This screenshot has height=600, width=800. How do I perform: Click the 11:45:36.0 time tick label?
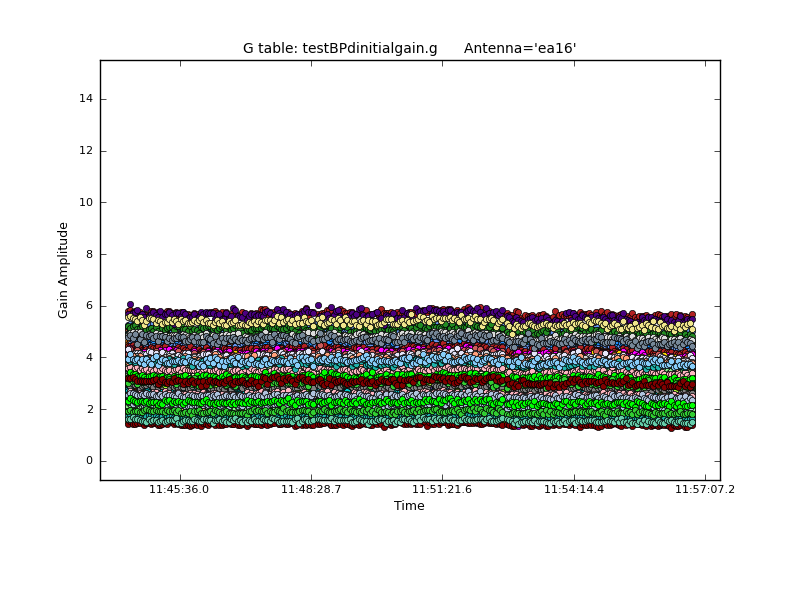point(179,490)
